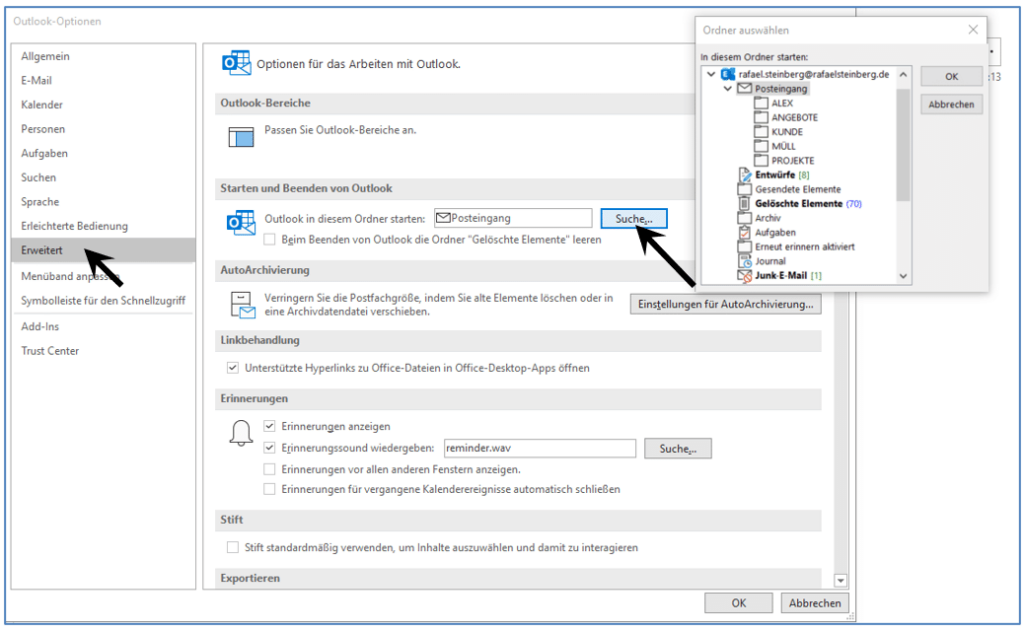Click the Posteingang envelope icon in tree
This screenshot has height=632, width=1024.
(744, 88)
